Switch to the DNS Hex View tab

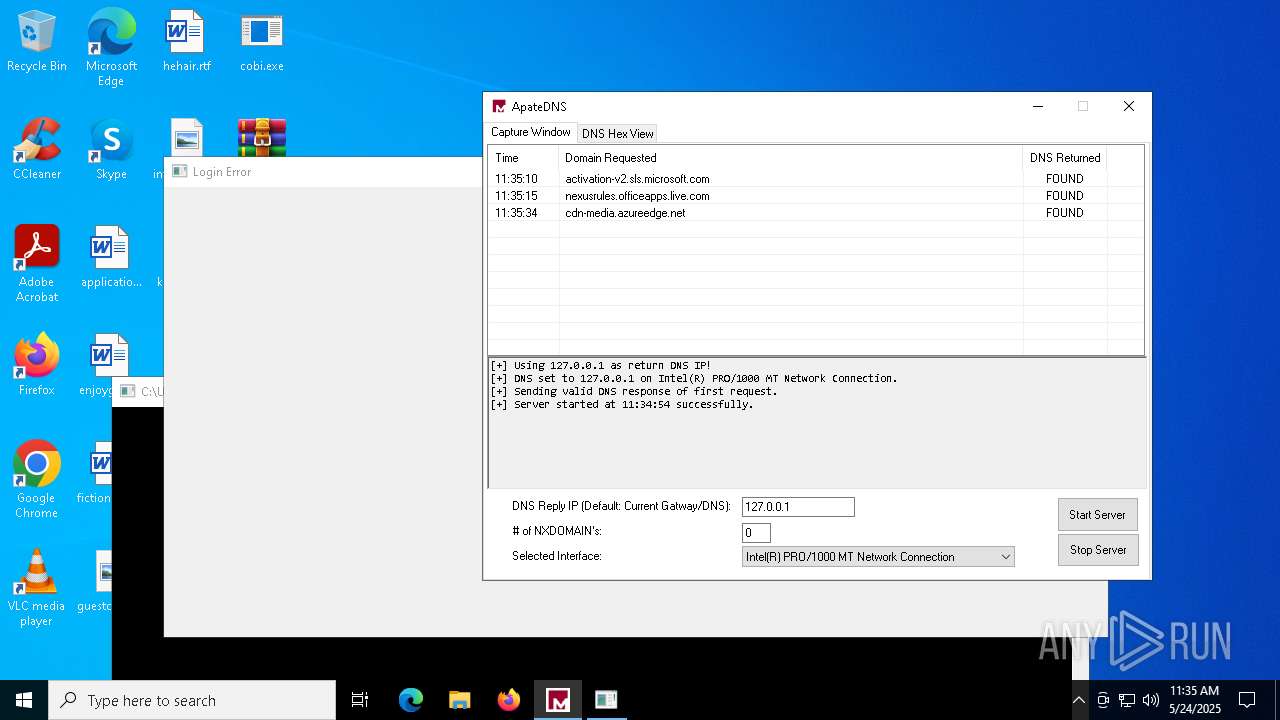pos(617,133)
